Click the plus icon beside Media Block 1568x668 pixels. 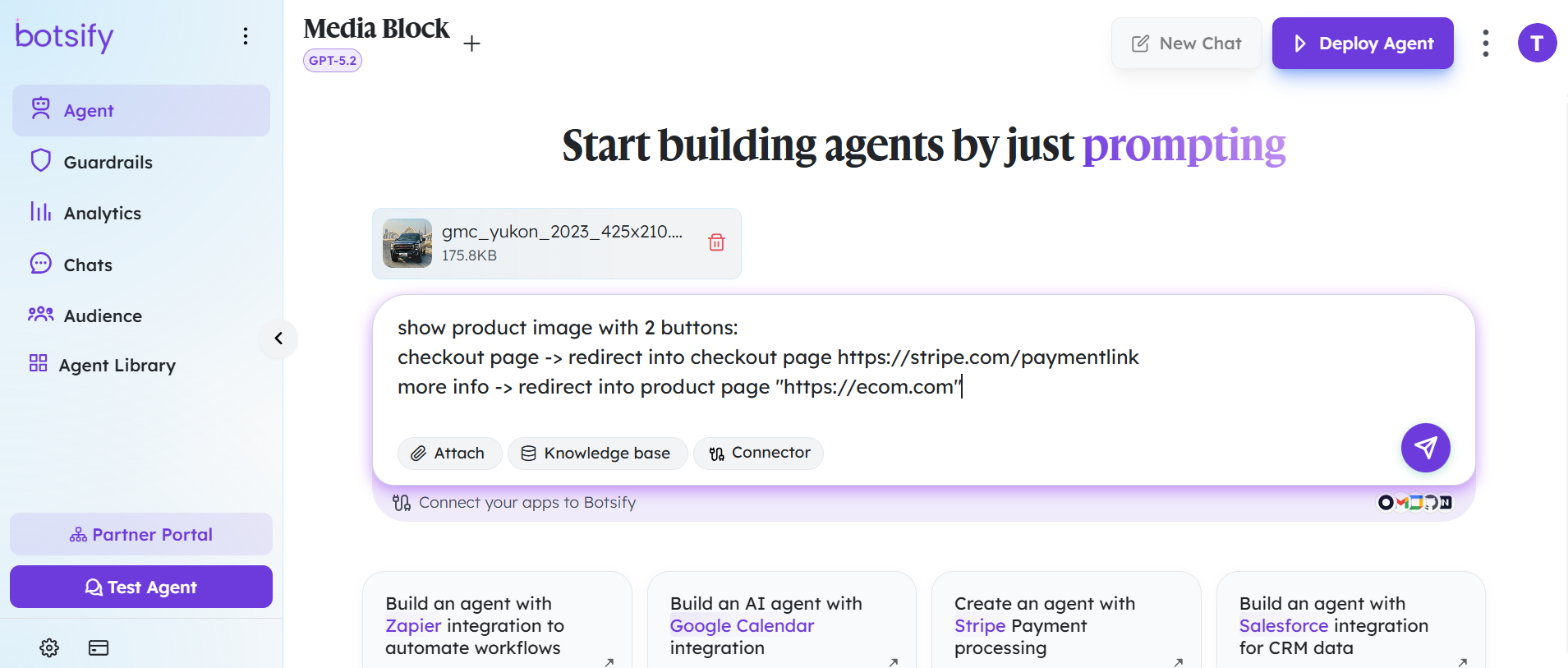pos(471,44)
